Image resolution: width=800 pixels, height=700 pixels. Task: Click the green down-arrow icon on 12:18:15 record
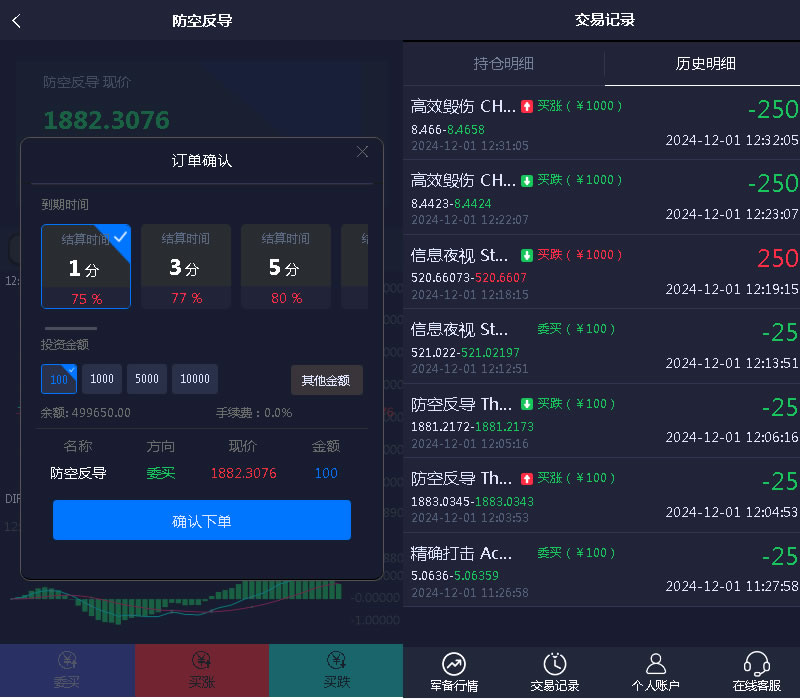pos(527,255)
